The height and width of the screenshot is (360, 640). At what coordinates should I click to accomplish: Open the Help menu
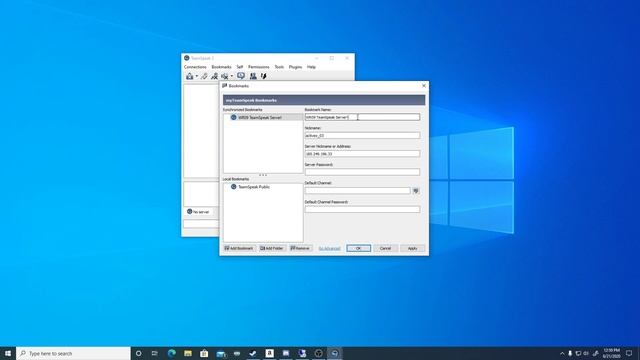pos(311,67)
